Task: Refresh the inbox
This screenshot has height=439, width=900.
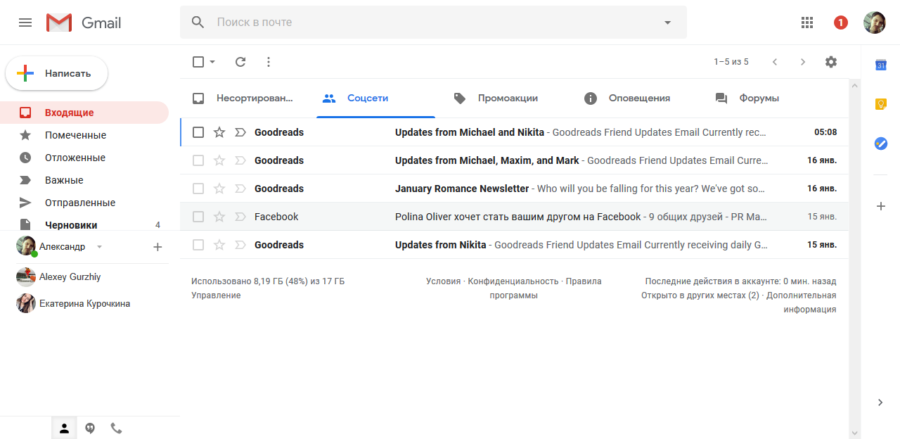Action: (x=240, y=62)
